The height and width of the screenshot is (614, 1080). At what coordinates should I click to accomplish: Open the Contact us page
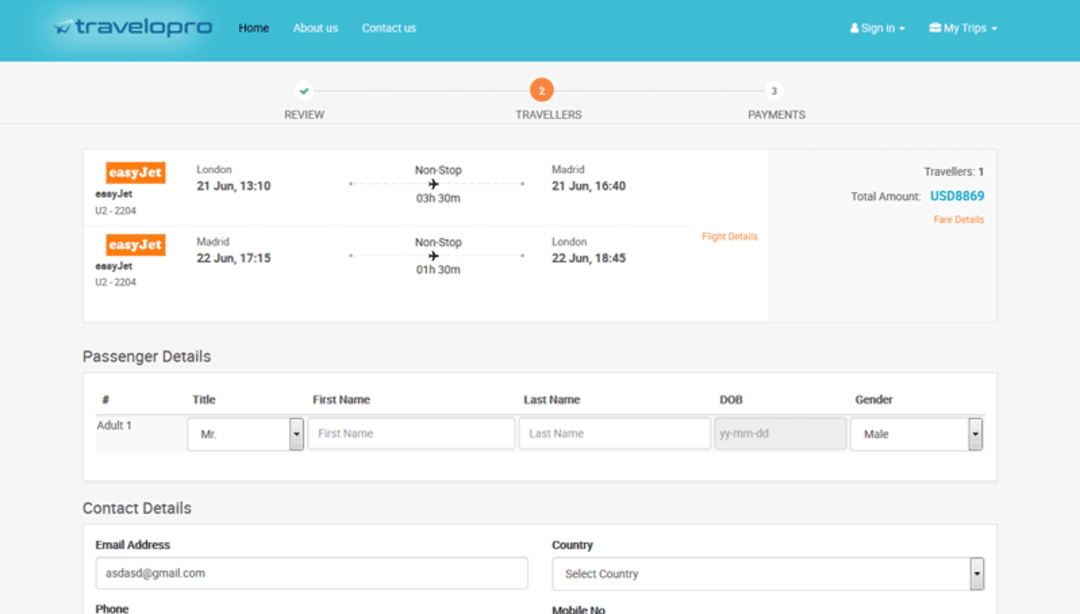[388, 28]
